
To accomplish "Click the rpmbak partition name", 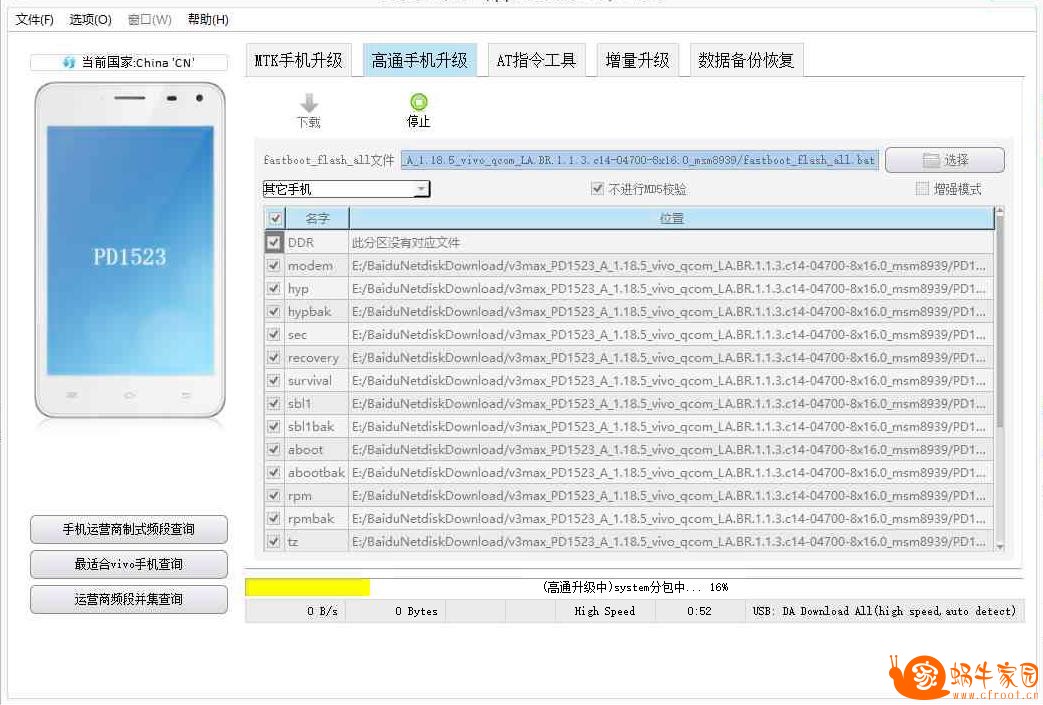I will (x=311, y=518).
